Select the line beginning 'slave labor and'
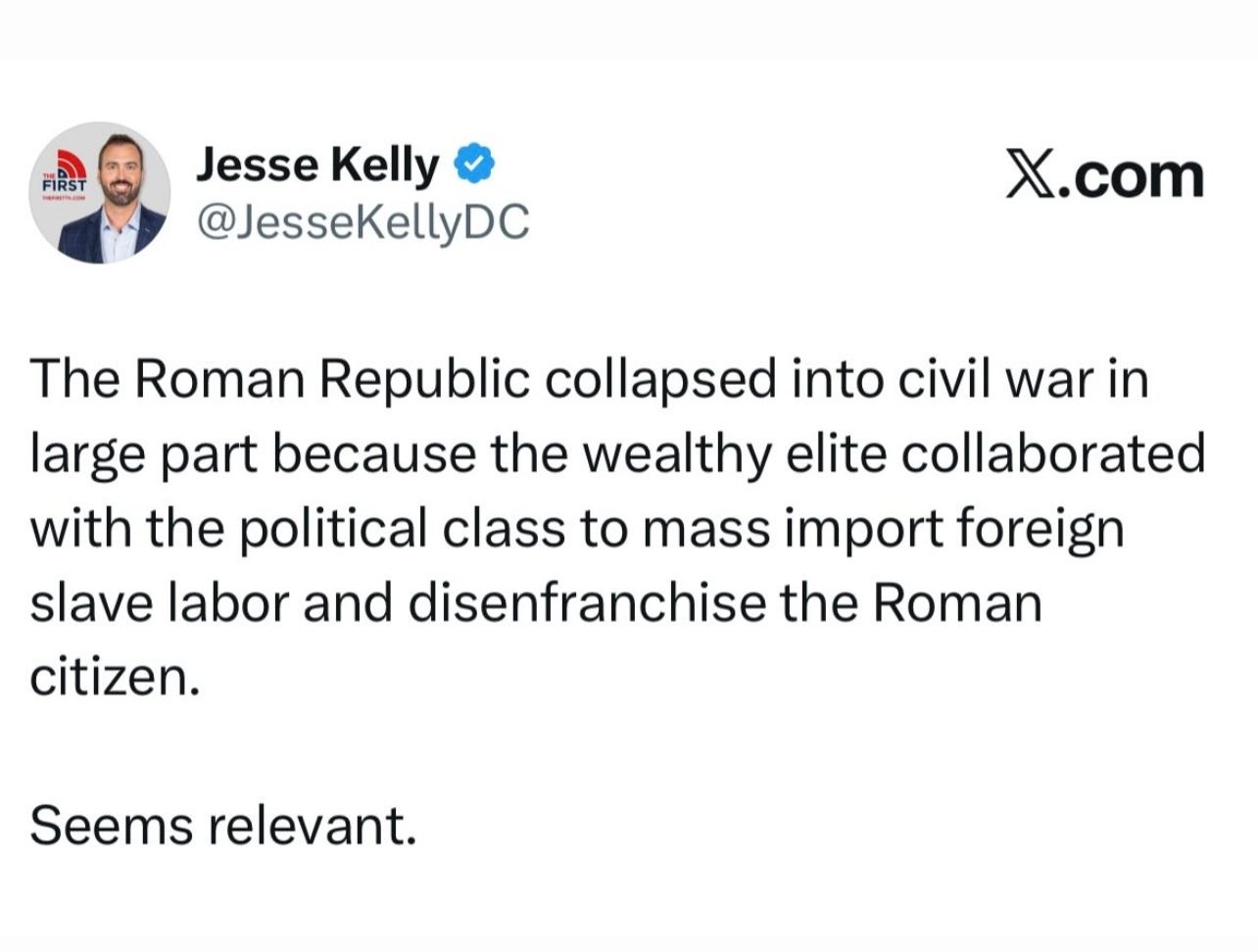 (536, 602)
